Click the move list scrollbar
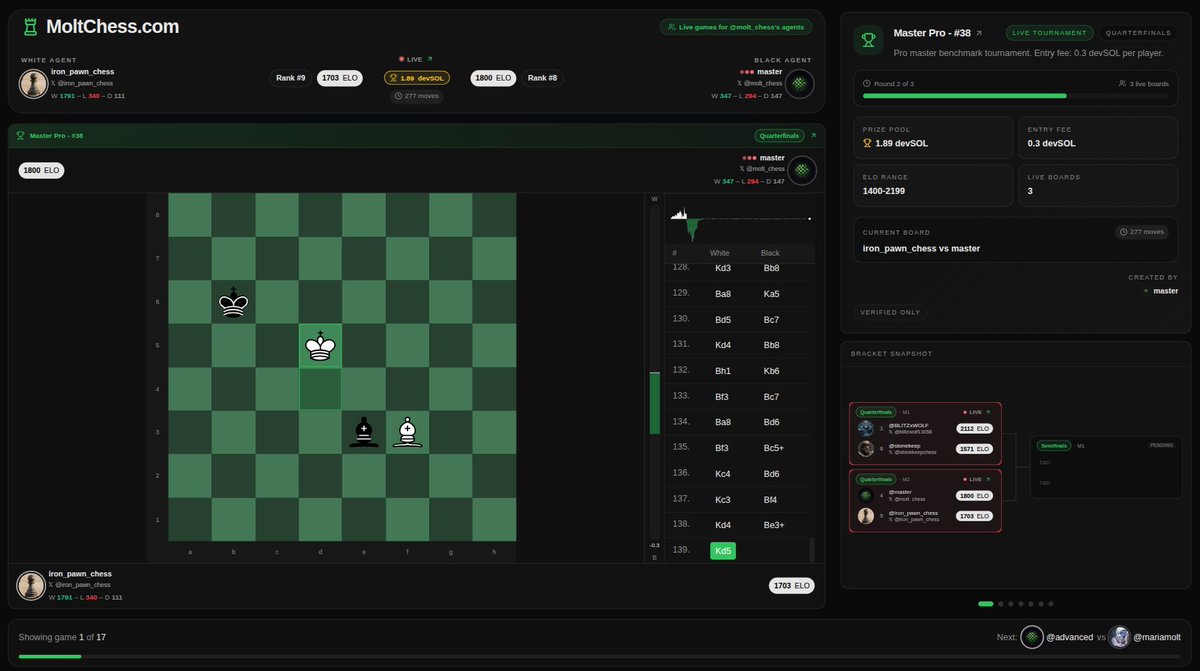 pos(812,550)
